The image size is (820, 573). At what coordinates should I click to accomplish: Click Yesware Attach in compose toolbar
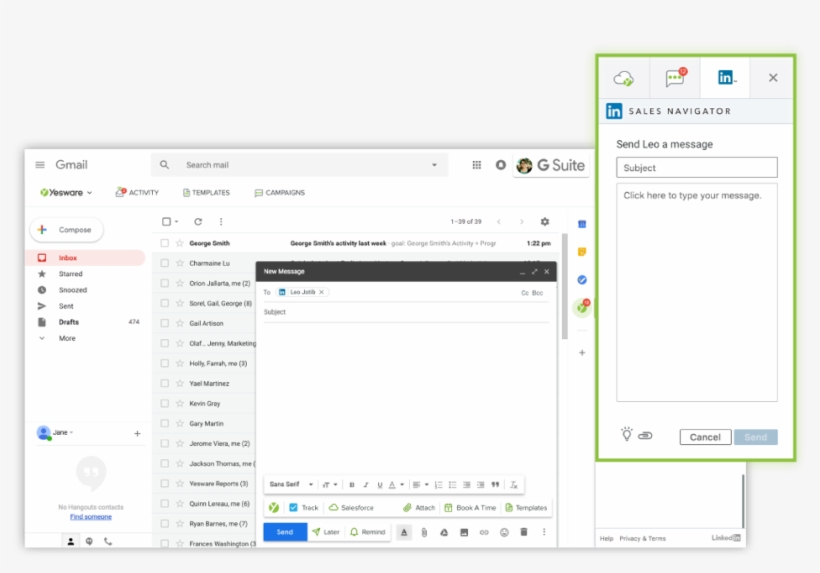point(419,508)
